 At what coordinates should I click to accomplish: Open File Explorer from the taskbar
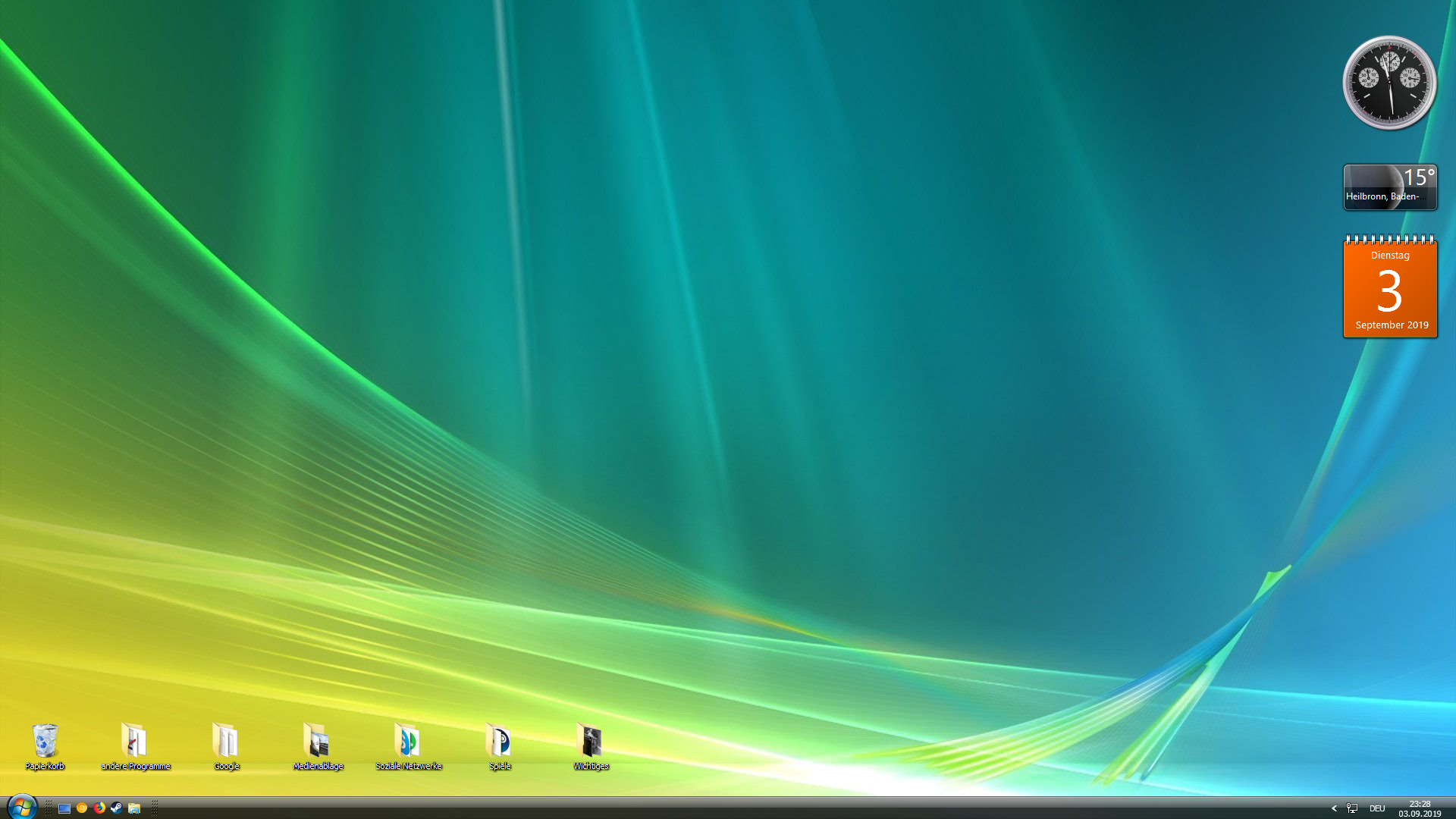(x=134, y=808)
